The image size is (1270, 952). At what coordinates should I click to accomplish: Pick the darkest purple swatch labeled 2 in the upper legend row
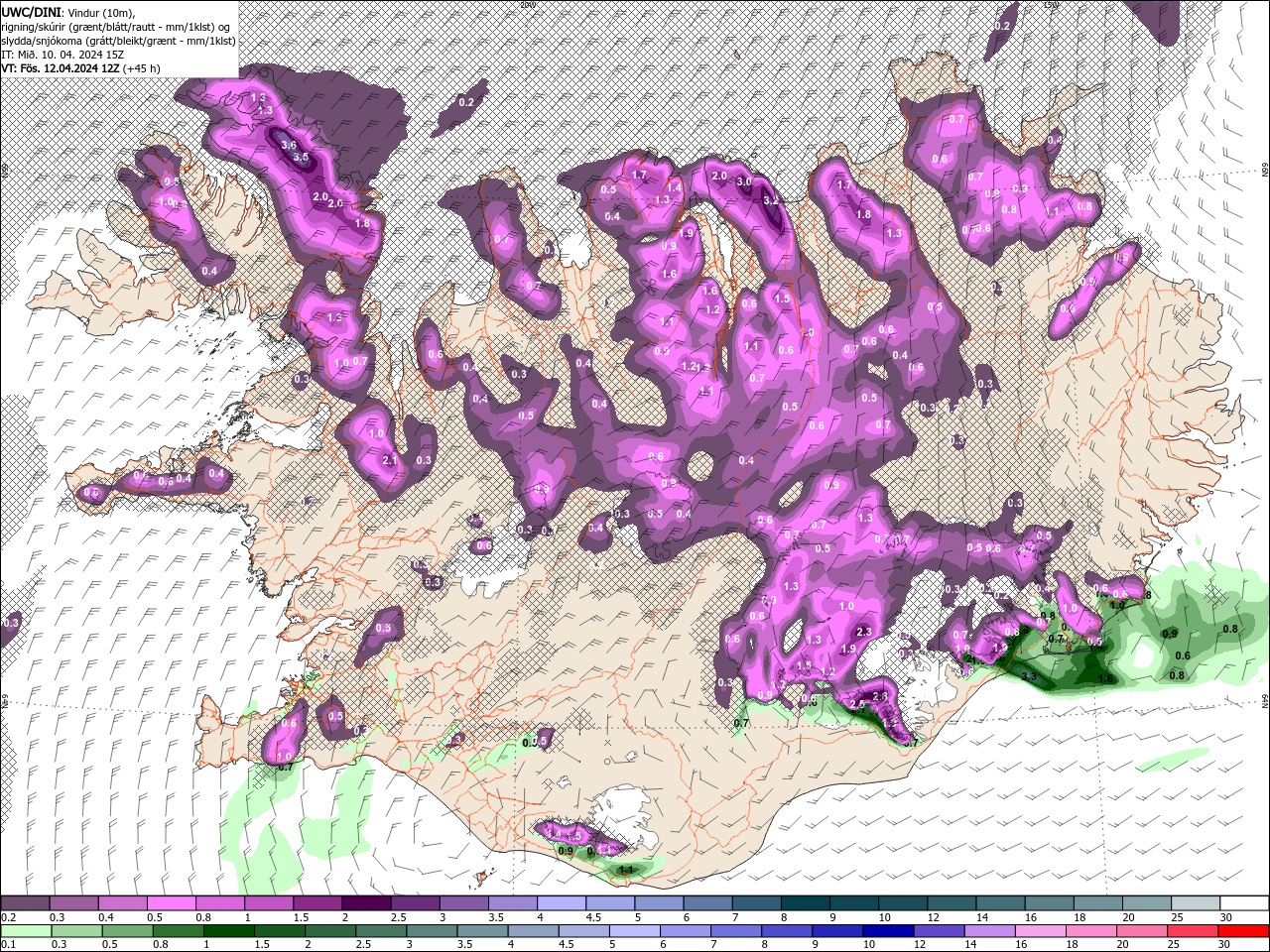click(366, 903)
